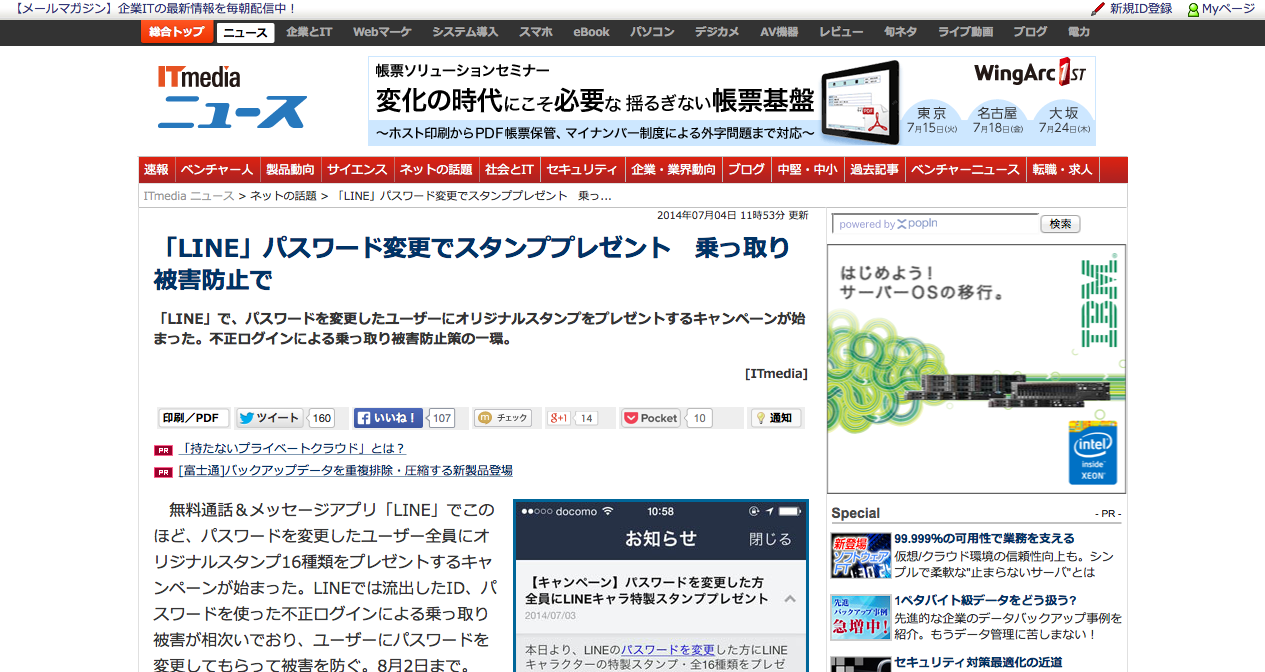Click the article headline about LINE passwords
Image resolution: width=1265 pixels, height=672 pixels.
coord(472,263)
